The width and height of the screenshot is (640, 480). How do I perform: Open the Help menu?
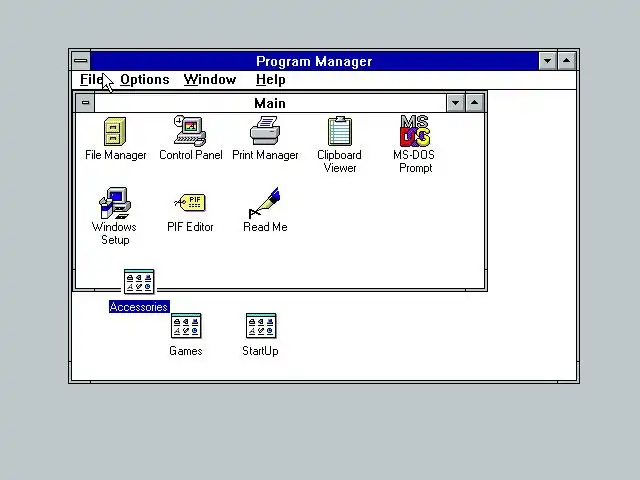[270, 80]
